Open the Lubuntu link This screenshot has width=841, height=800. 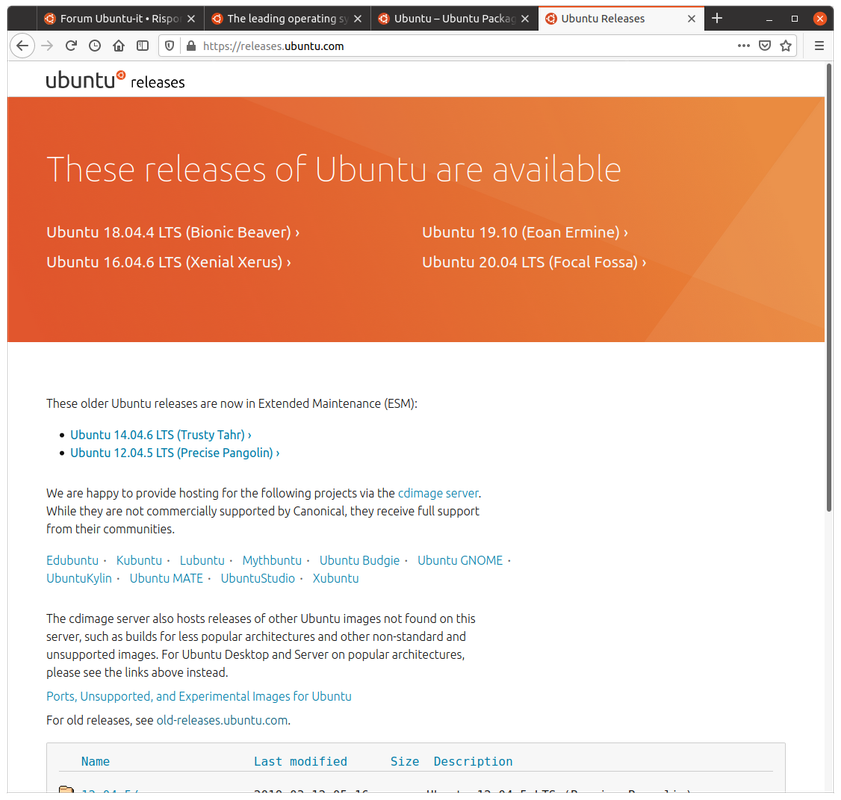point(202,560)
